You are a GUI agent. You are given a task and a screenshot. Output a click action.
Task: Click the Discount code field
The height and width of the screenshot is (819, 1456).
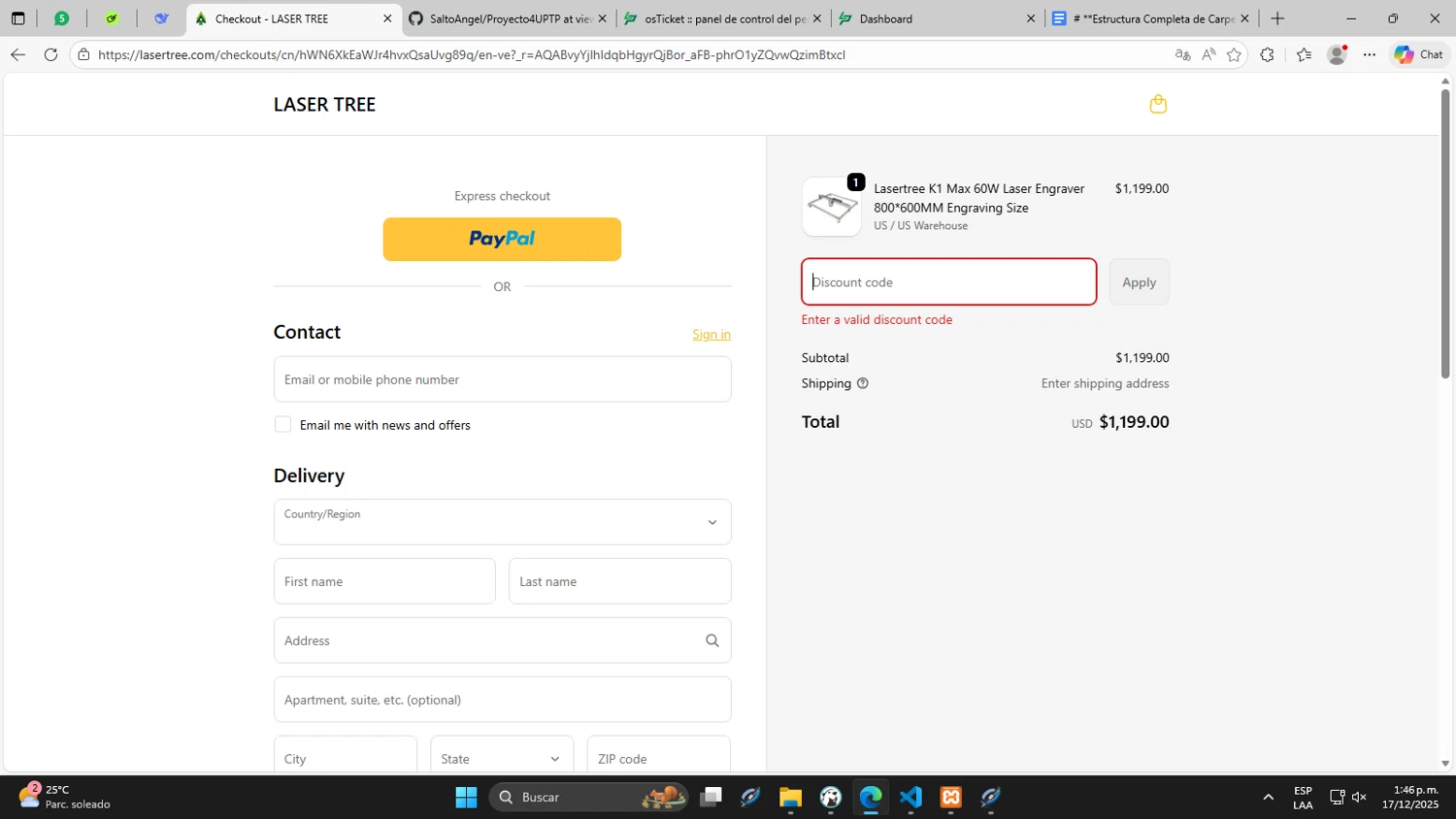[x=948, y=282]
